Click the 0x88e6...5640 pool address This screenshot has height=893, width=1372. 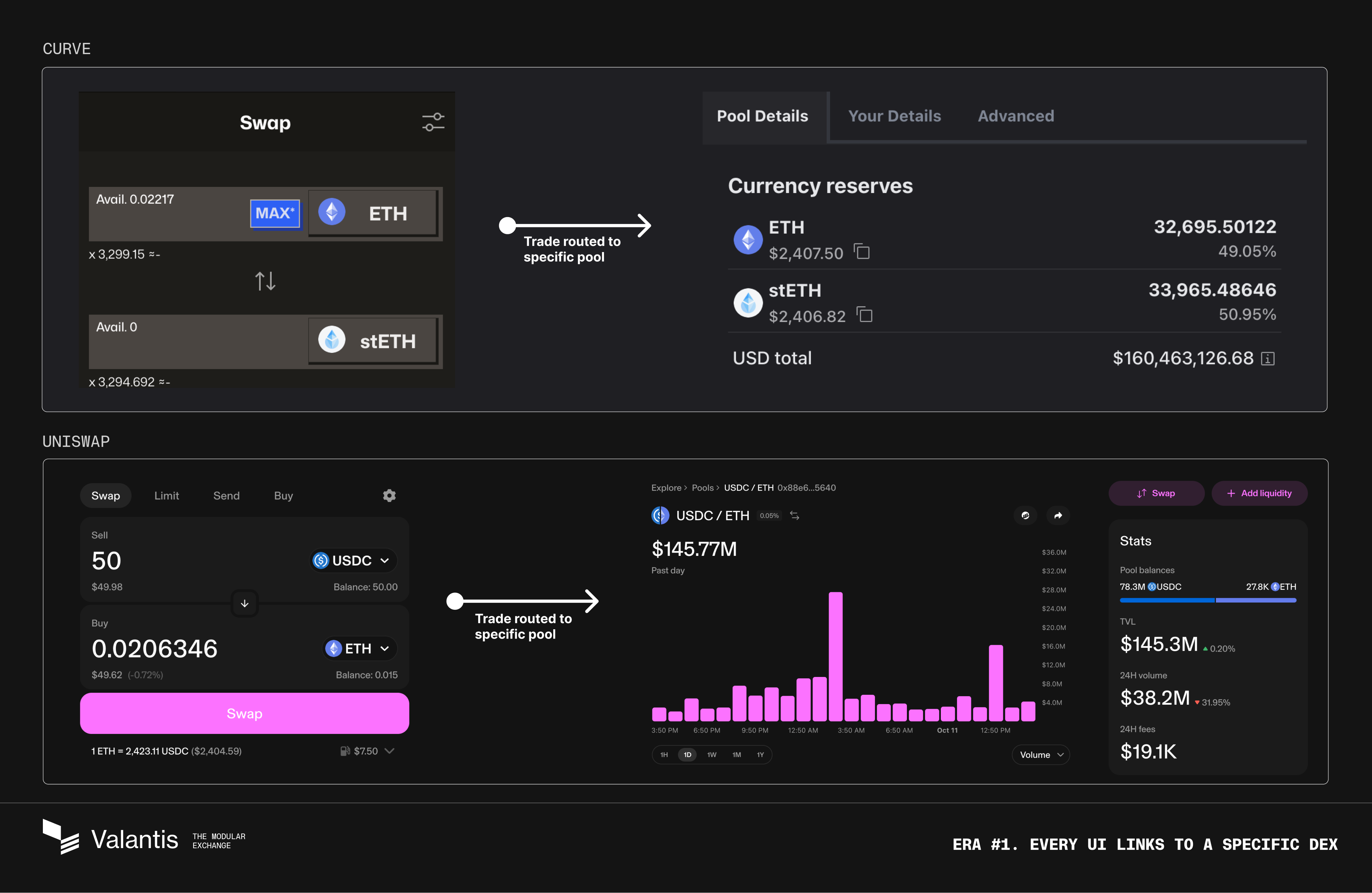(806, 488)
